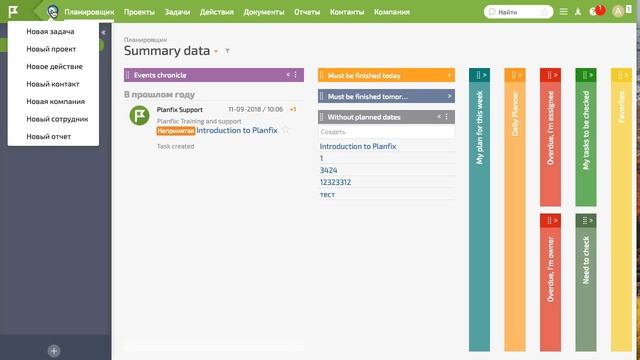Select Новый контакт from menu
Screen dimensions: 640x360
pos(53,84)
